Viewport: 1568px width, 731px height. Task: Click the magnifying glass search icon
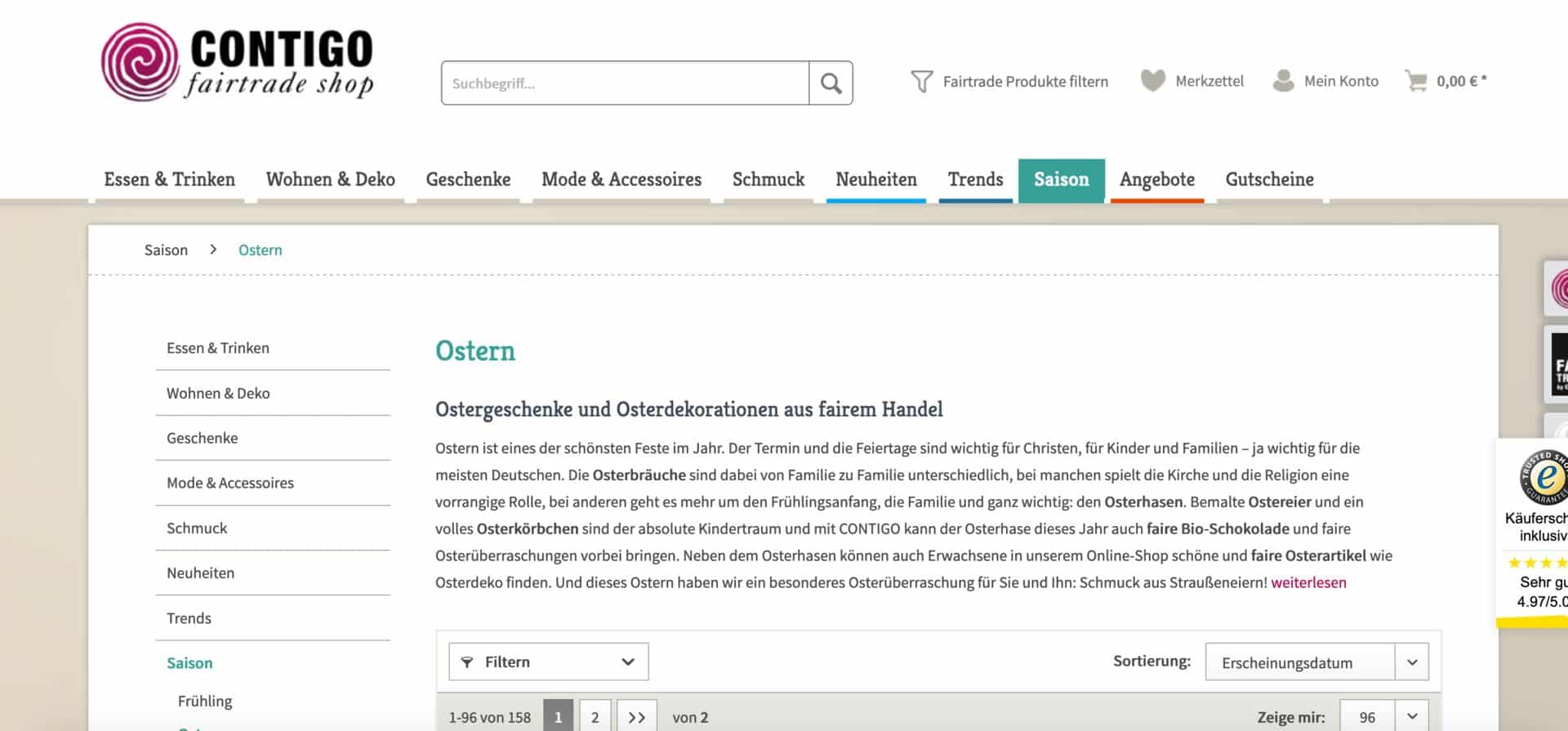pos(831,83)
